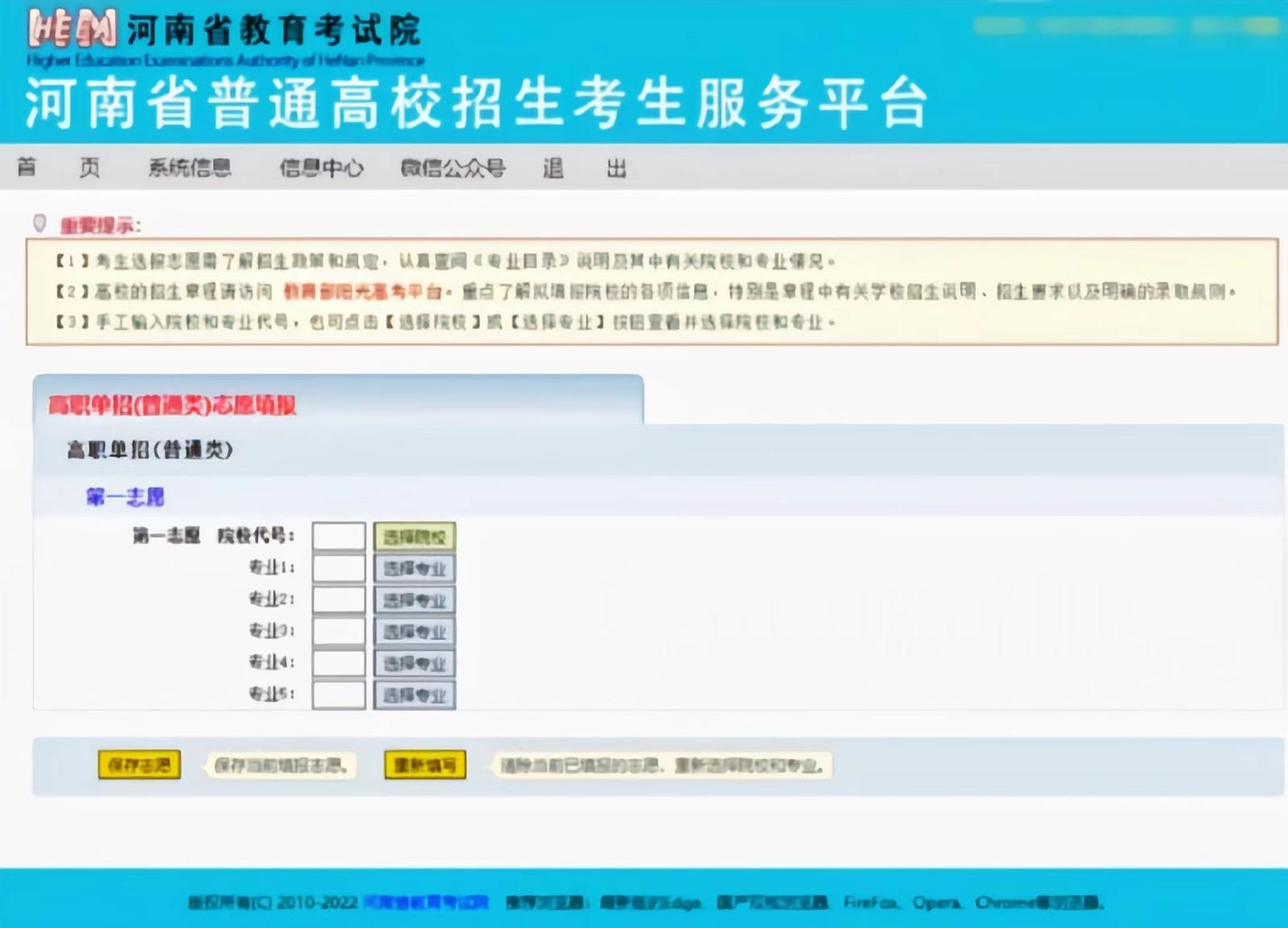Select 微信公众号 in the navigation bar
Image resolution: width=1288 pixels, height=928 pixels.
pyautogui.click(x=453, y=167)
